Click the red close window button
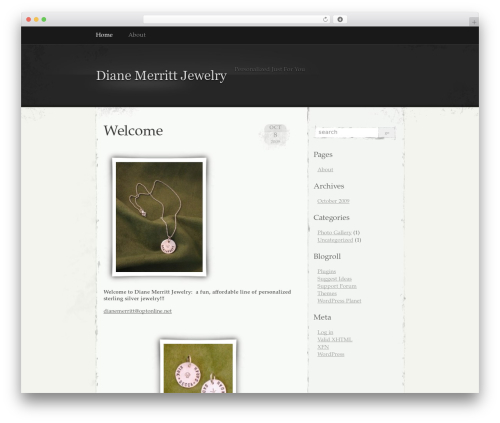 (x=29, y=20)
